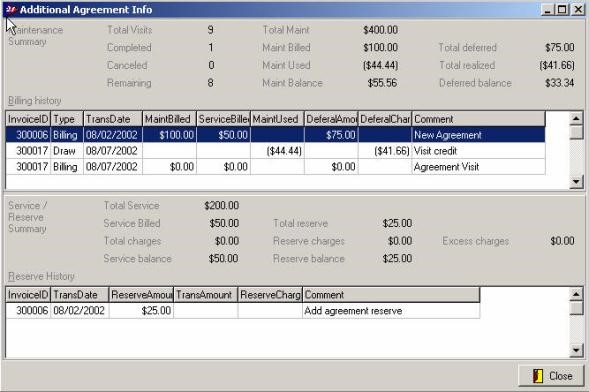Click billing history scrollbar down arrow
The width and height of the screenshot is (589, 392).
[576, 182]
